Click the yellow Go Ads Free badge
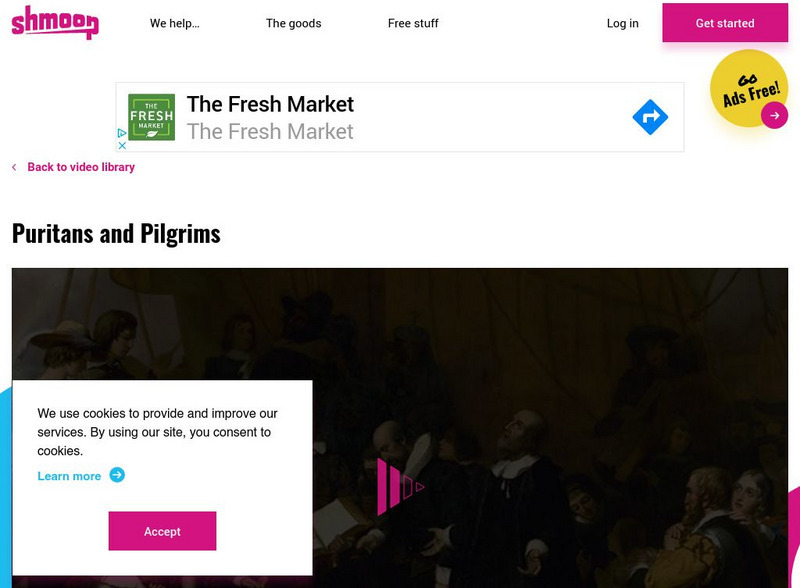This screenshot has width=800, height=588. pos(747,89)
